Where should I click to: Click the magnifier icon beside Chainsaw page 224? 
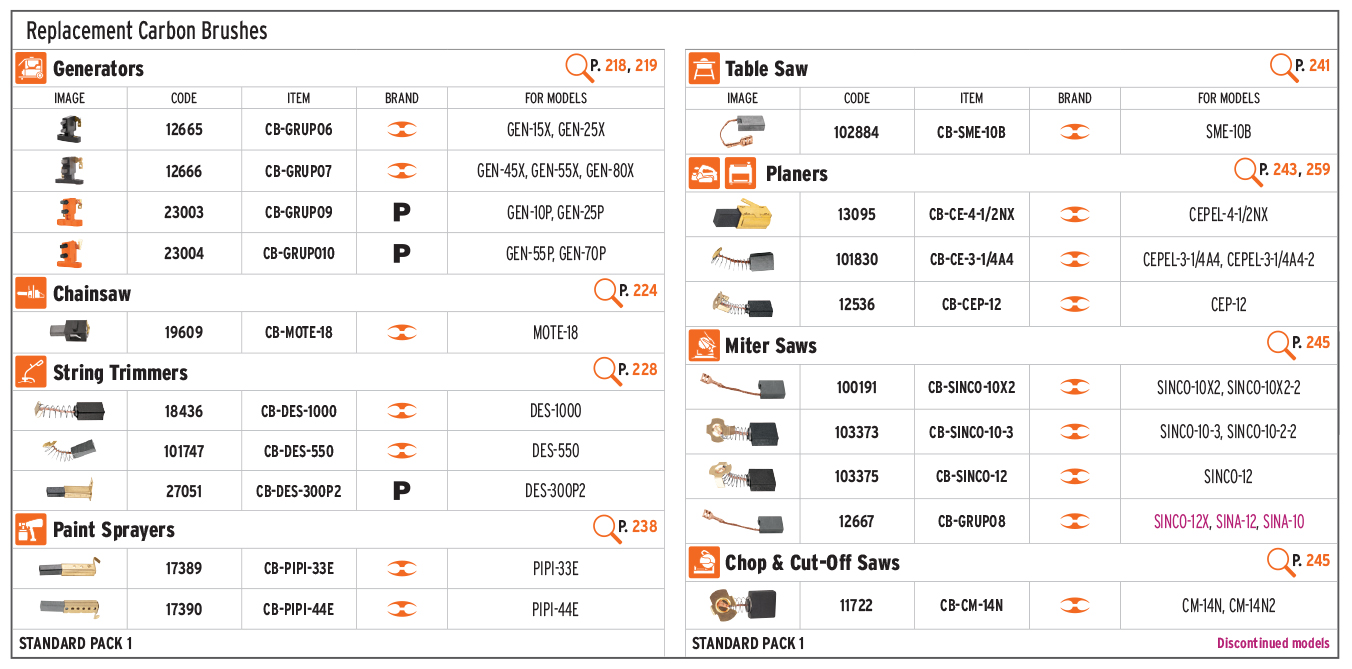[x=607, y=292]
